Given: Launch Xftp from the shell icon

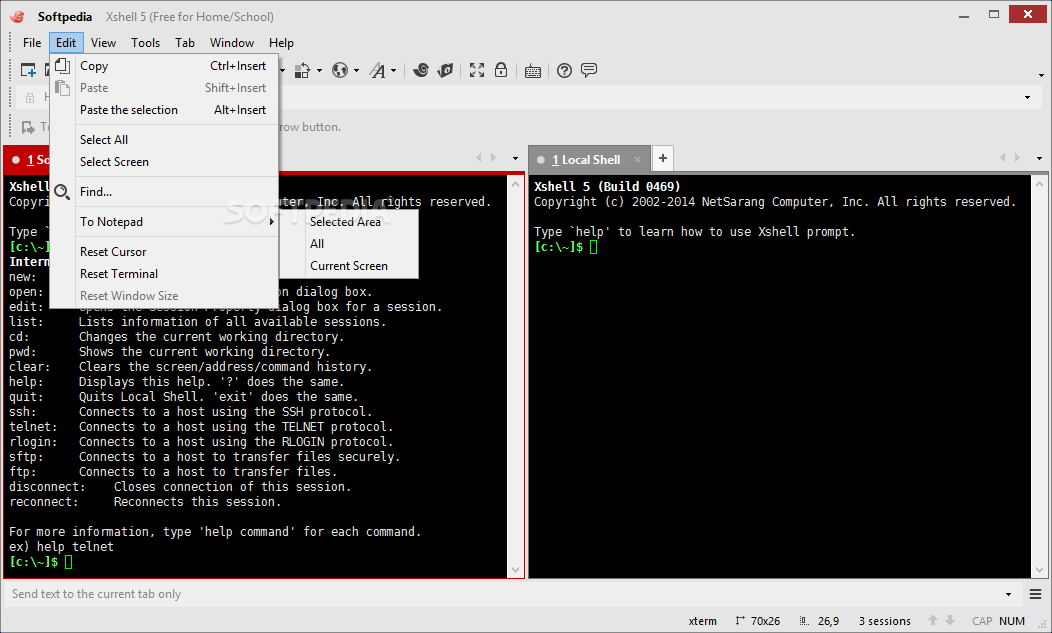Looking at the screenshot, I should (x=421, y=70).
